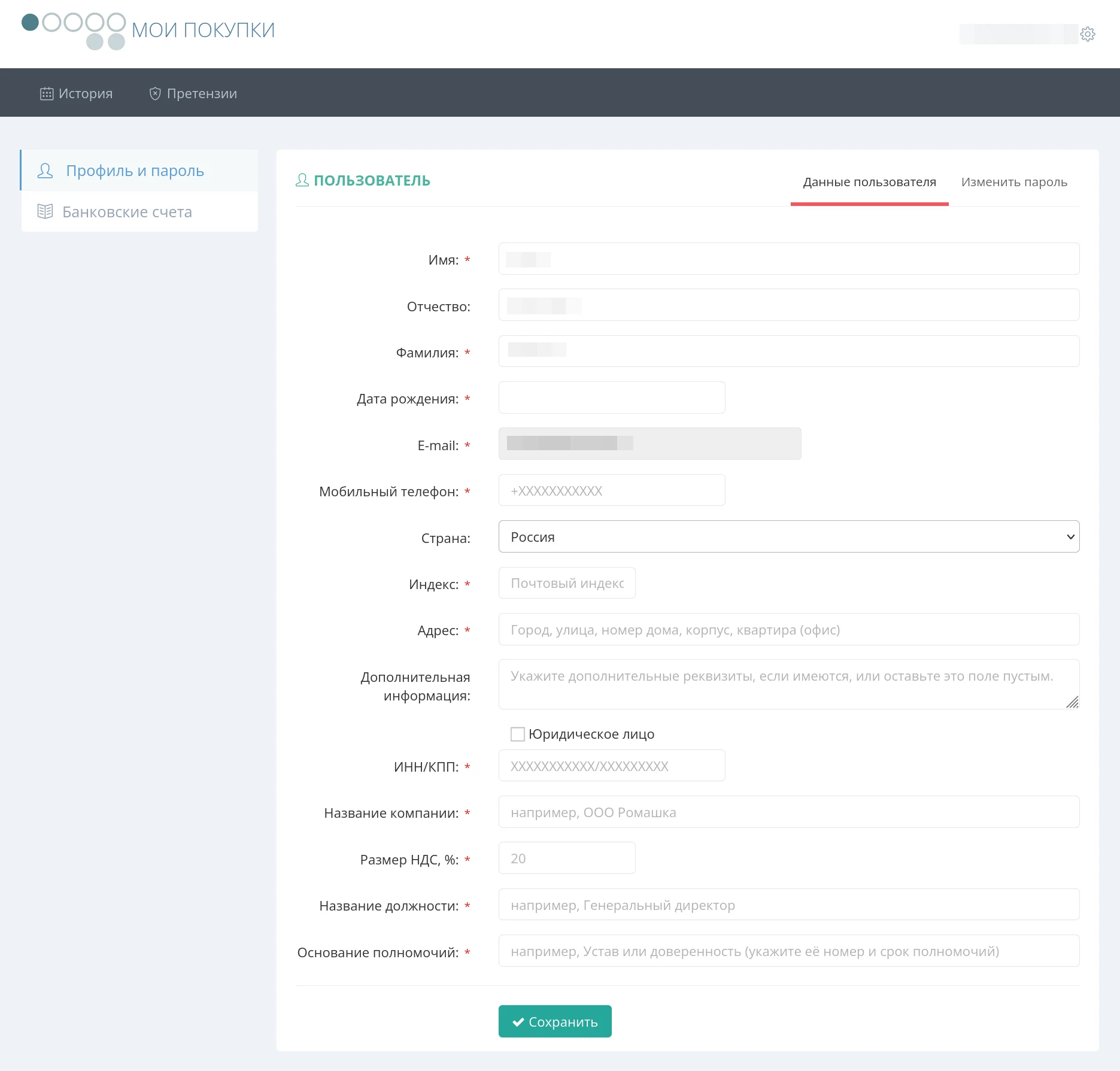The width and height of the screenshot is (1120, 1071).
Task: Open Банковские счета in the sidebar
Action: click(x=127, y=212)
